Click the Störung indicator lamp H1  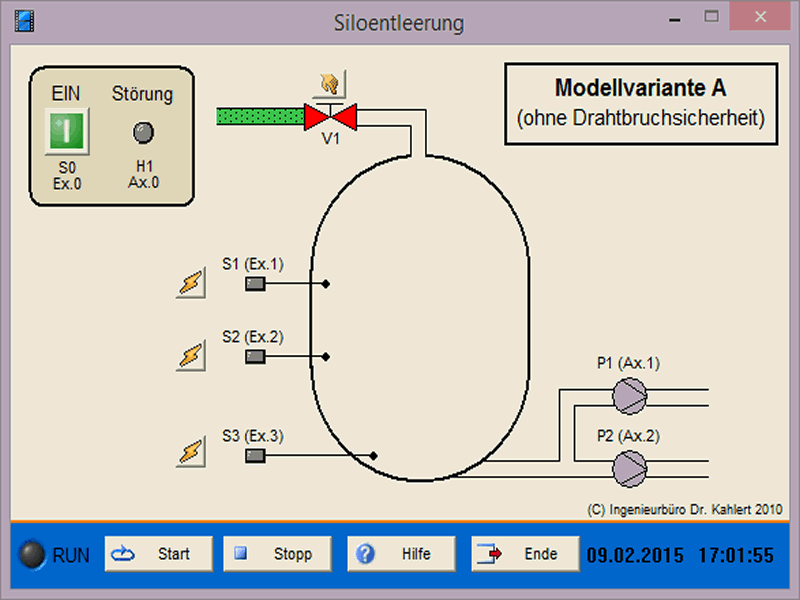point(143,131)
